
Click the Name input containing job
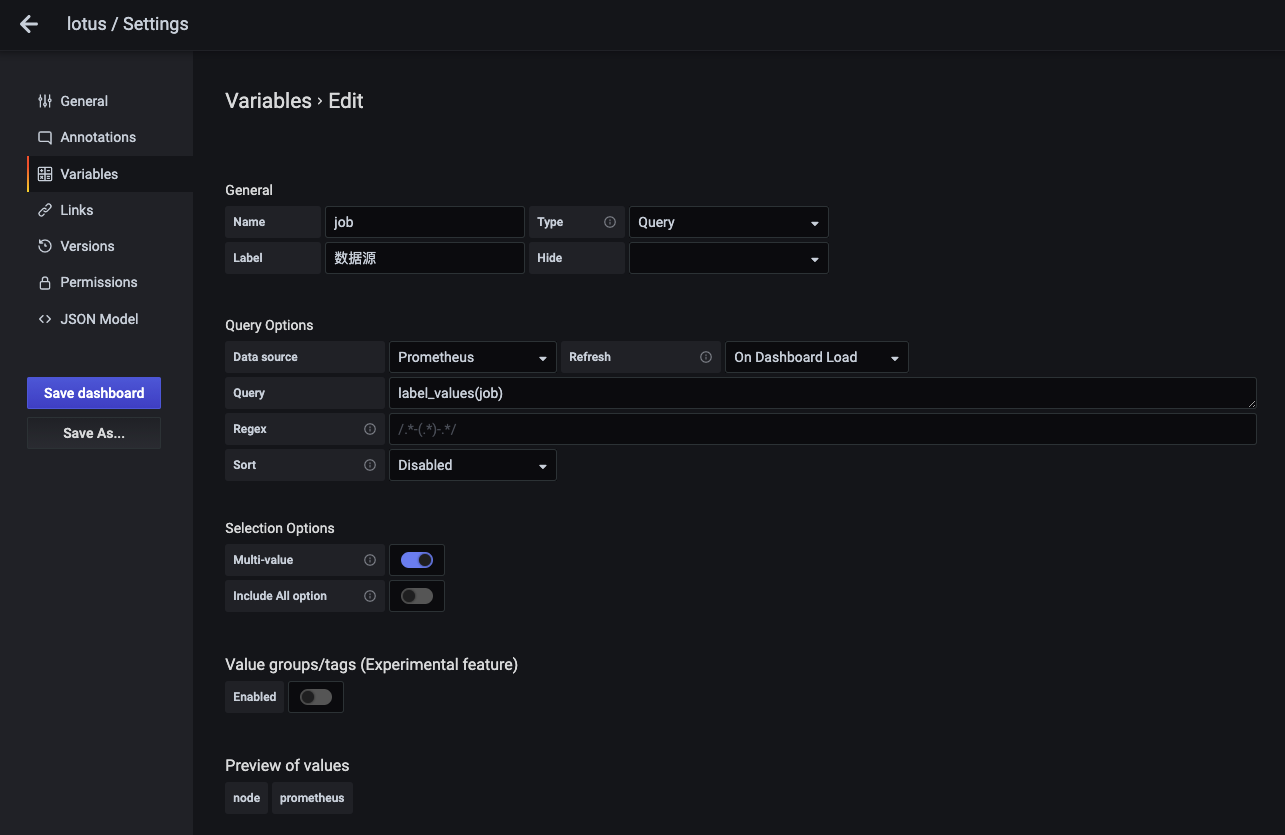(425, 222)
